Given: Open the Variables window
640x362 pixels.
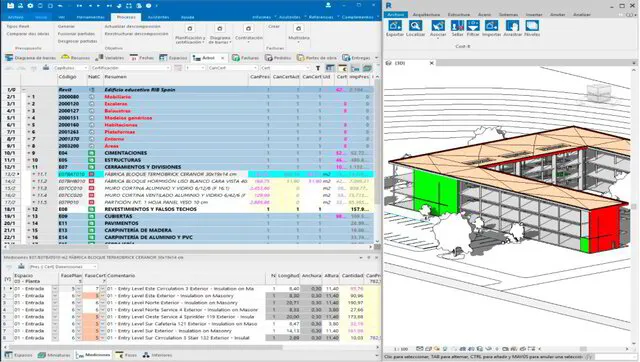Looking at the screenshot, I should click(109, 58).
